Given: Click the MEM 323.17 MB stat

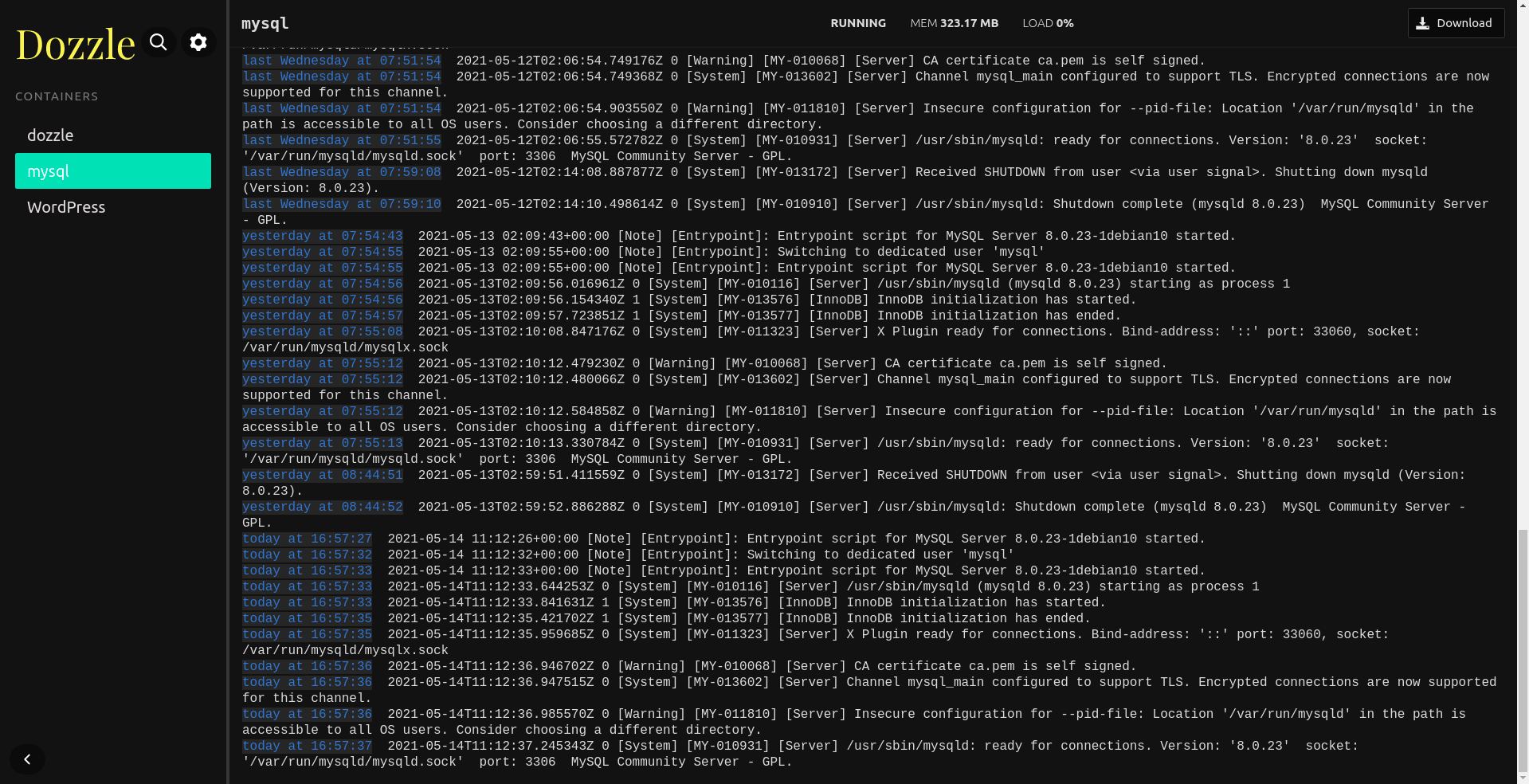Looking at the screenshot, I should click(954, 23).
